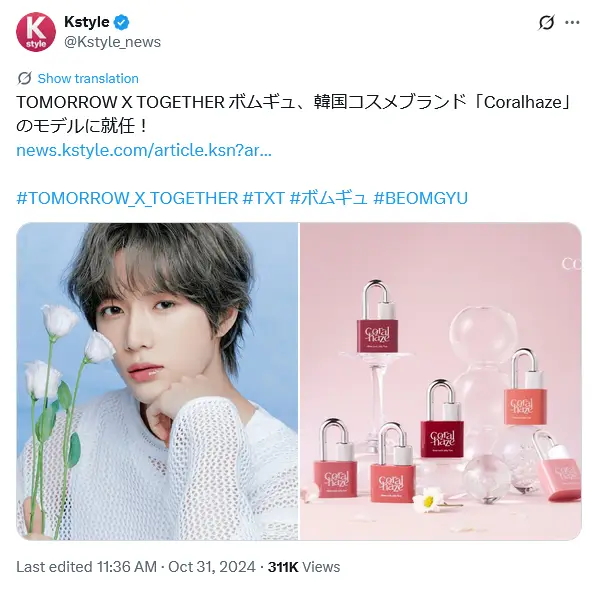
Task: Click the blue verified badge
Action: tap(121, 23)
